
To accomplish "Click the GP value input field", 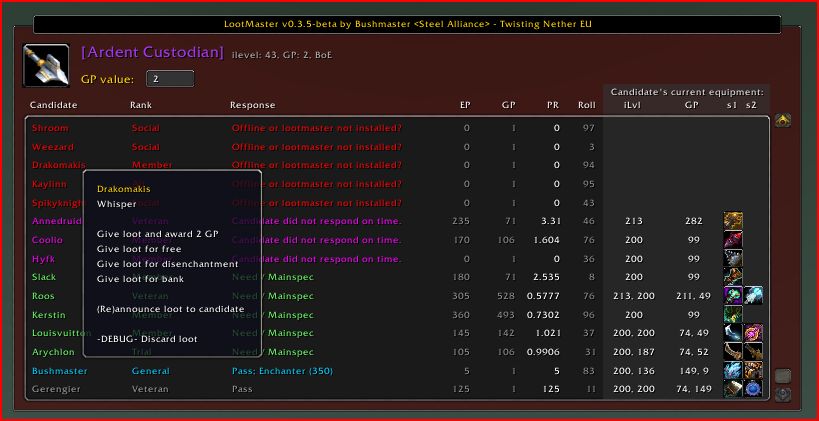I will [170, 78].
